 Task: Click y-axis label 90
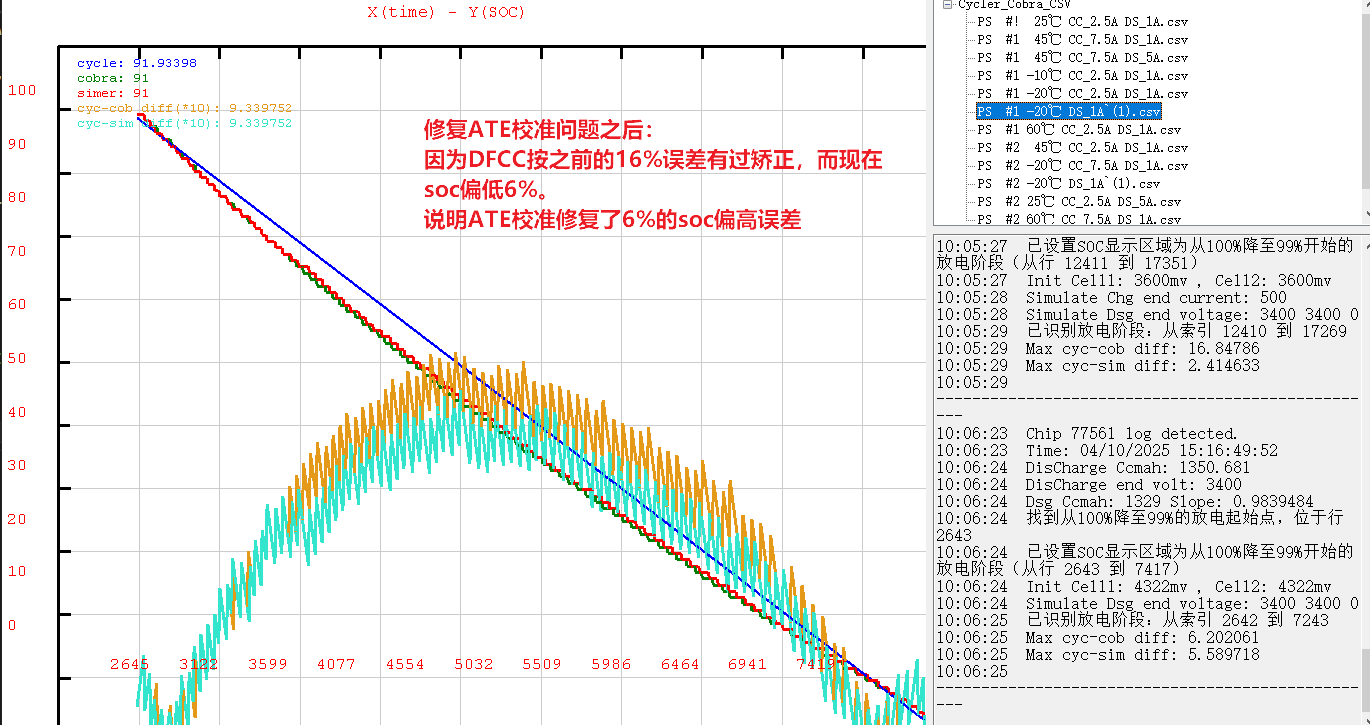18,144
